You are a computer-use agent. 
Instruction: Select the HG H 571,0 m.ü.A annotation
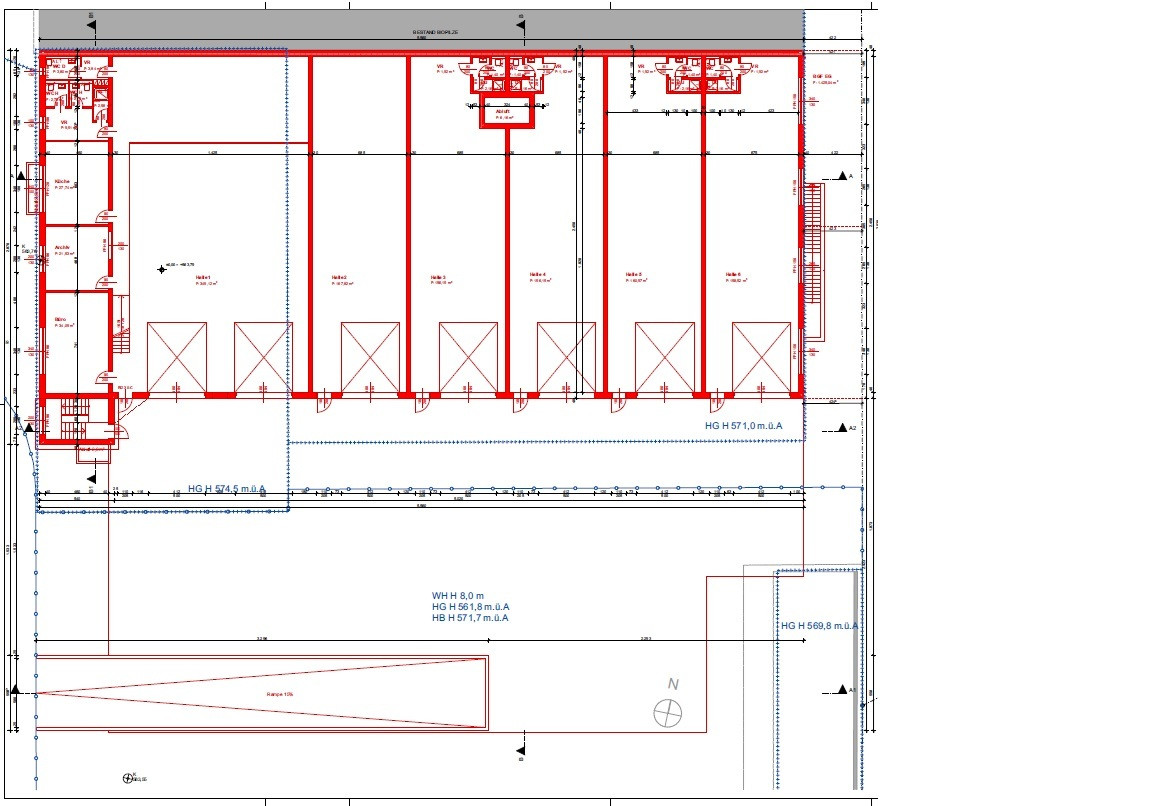[742, 426]
